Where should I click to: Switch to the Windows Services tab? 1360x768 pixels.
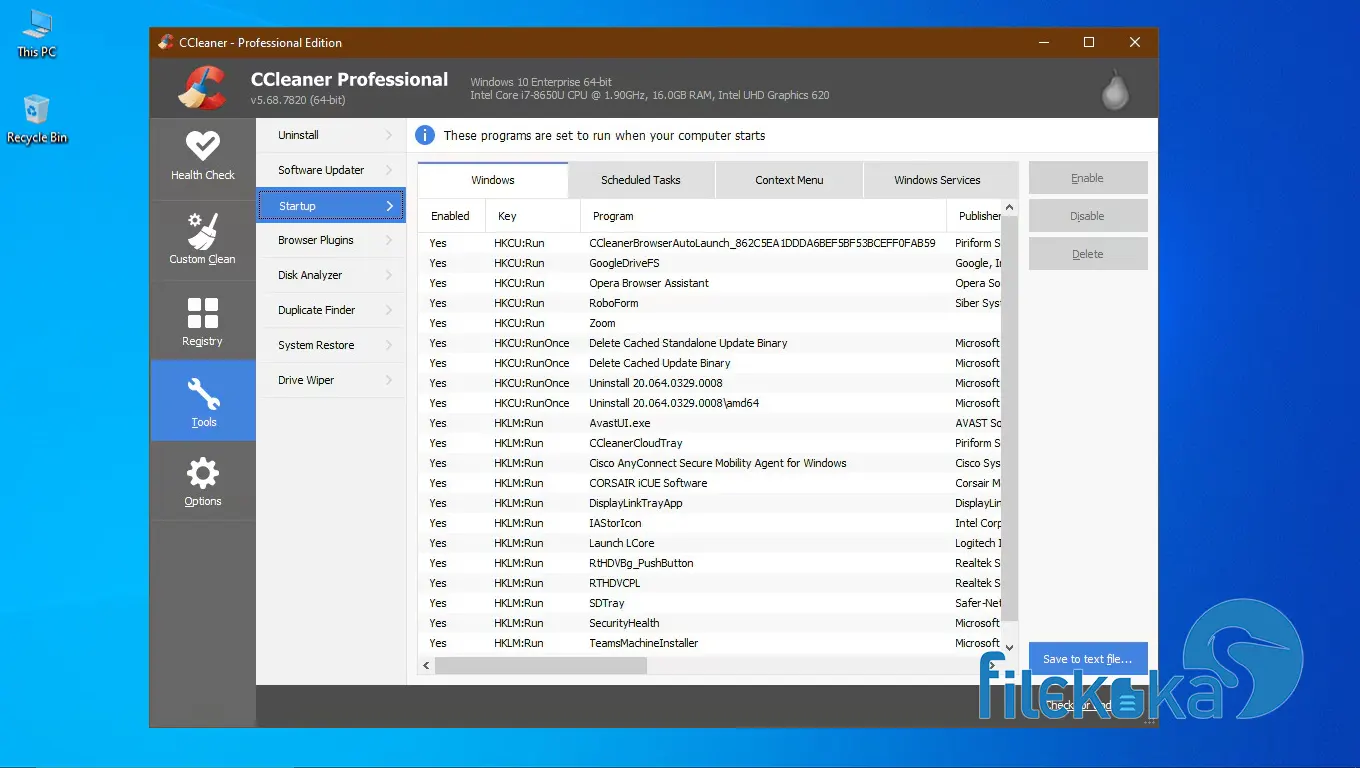pyautogui.click(x=937, y=180)
